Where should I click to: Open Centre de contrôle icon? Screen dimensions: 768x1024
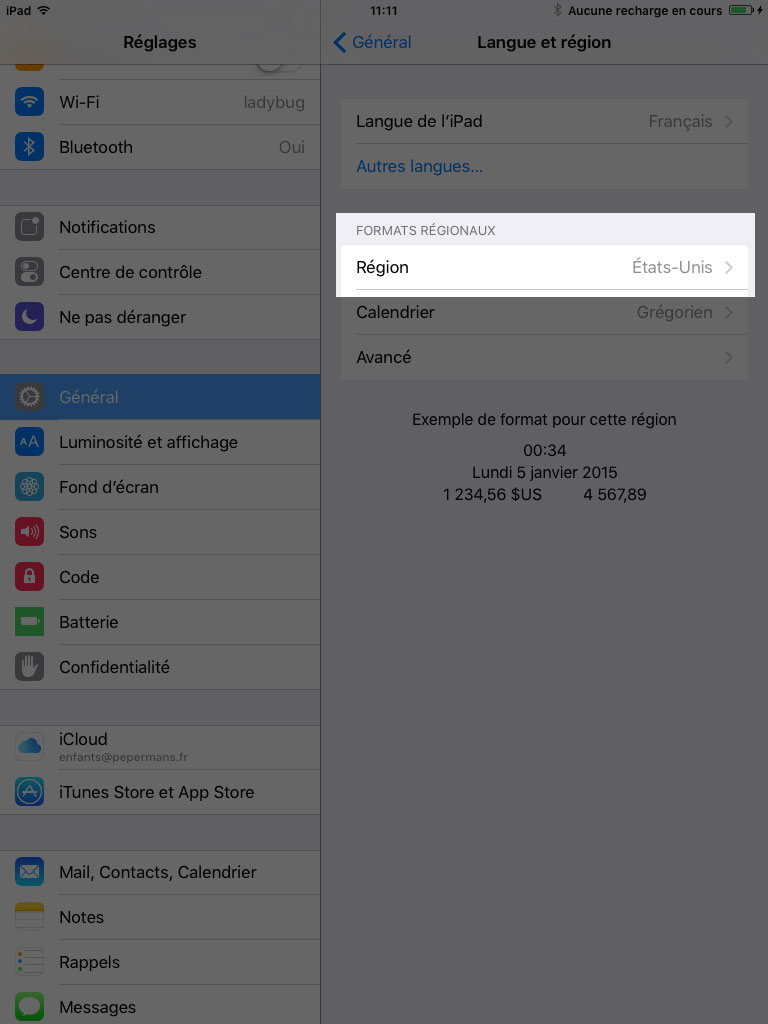(x=29, y=272)
